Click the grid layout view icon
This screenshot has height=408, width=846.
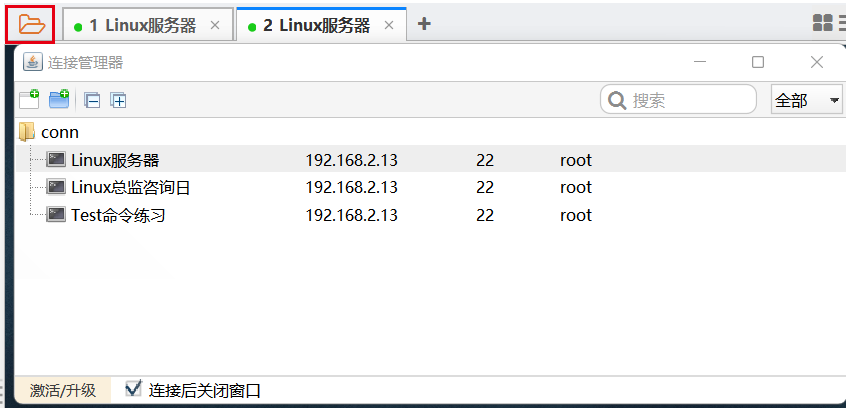pos(823,24)
